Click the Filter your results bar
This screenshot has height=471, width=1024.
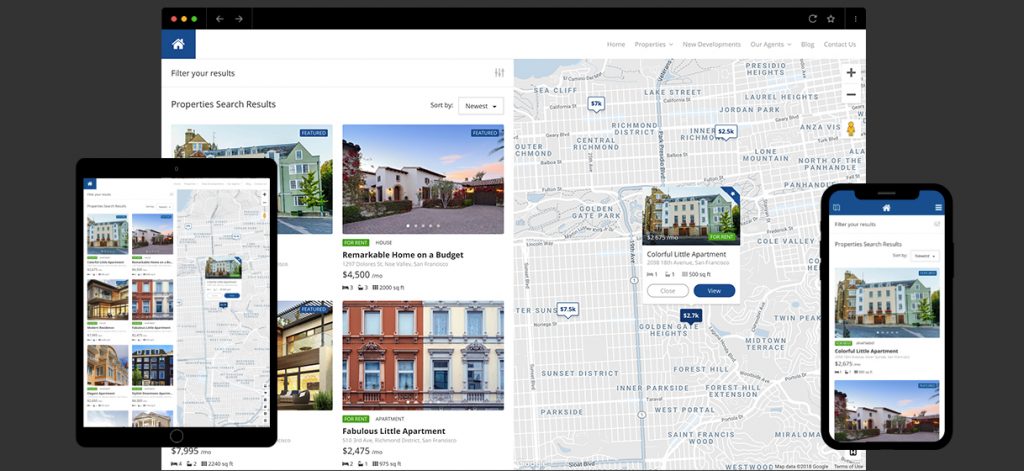[x=337, y=73]
